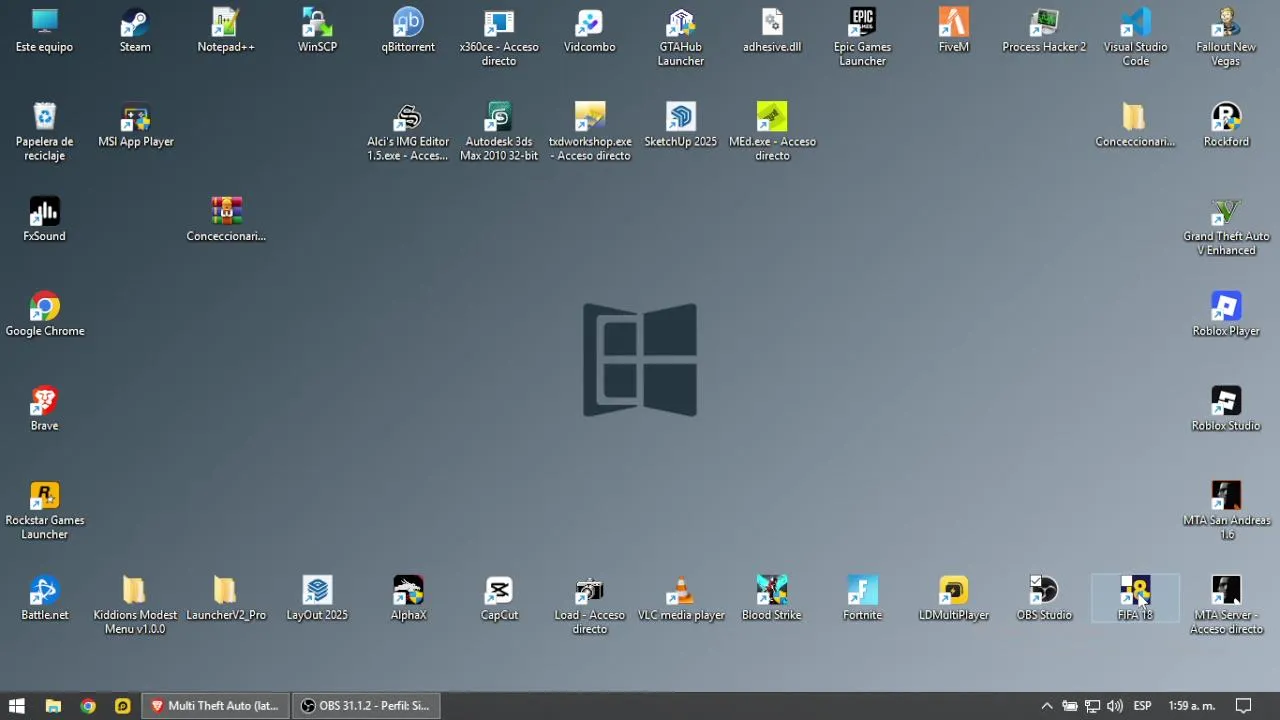Select LDMultiPlayer icon
The image size is (1280, 720).
tap(954, 599)
